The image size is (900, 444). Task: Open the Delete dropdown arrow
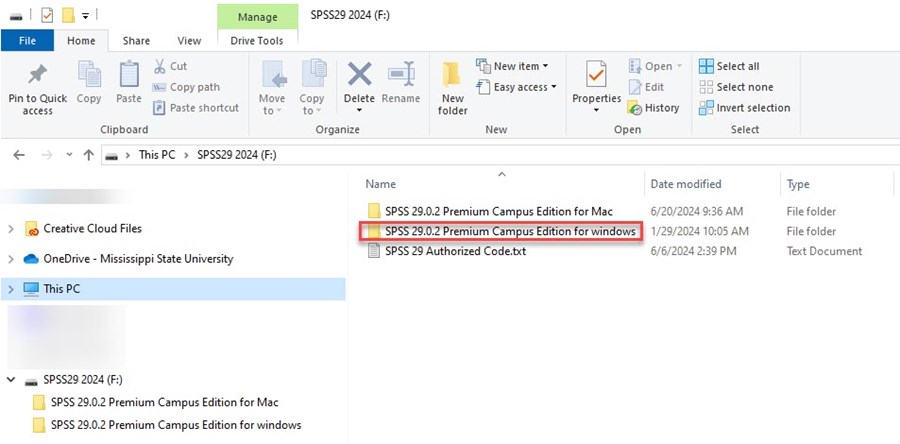[359, 111]
